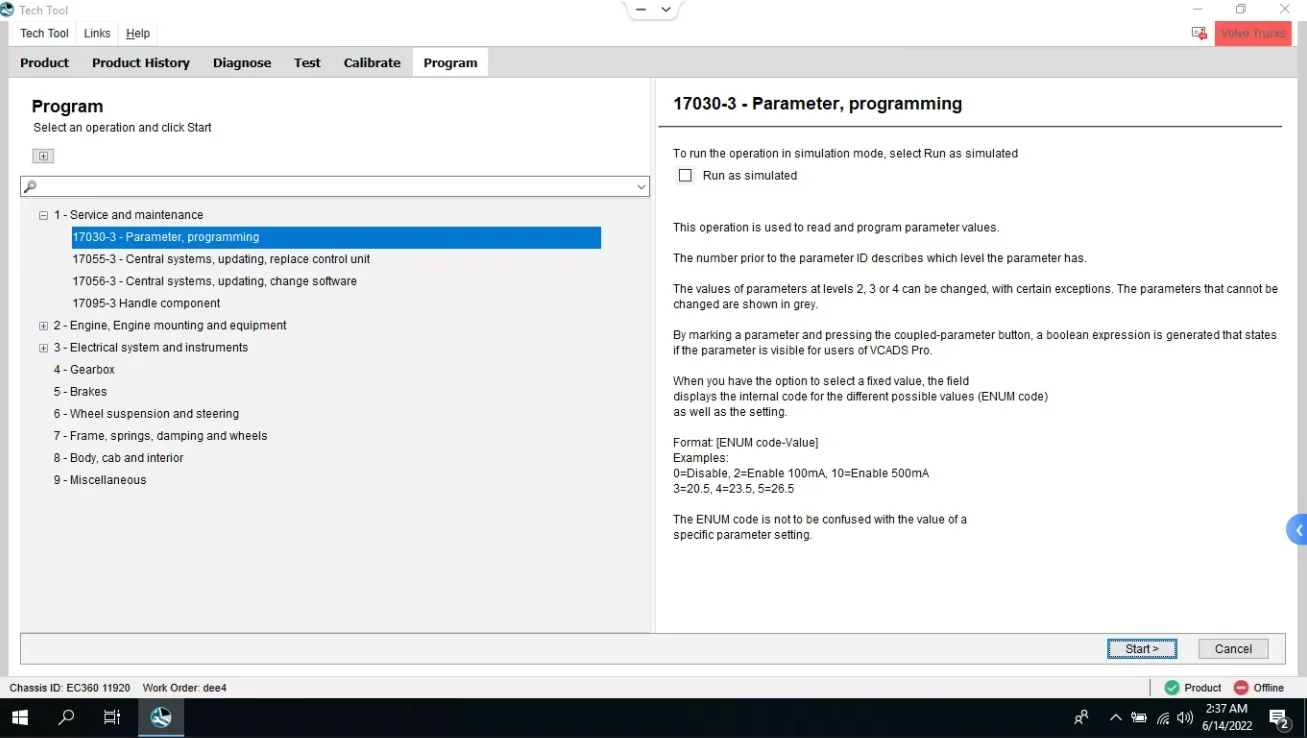Click the Offline status indicator icon
The image size is (1307, 738).
point(1241,687)
